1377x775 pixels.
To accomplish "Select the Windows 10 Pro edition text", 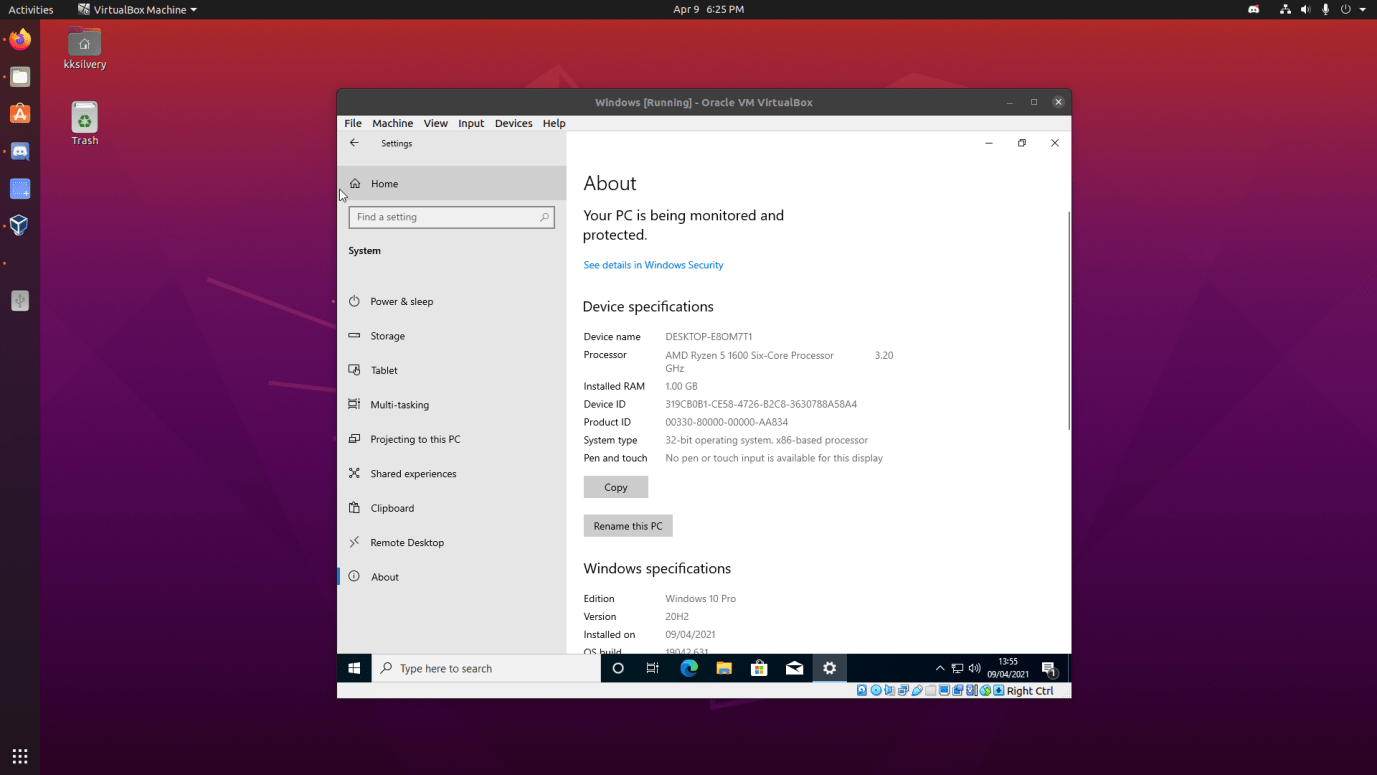I will pos(700,599).
